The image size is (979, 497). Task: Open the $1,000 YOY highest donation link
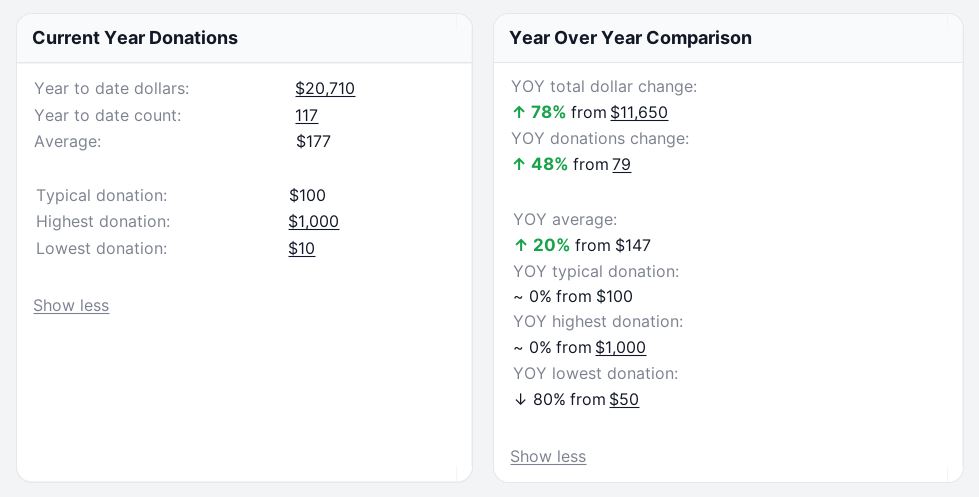[x=620, y=347]
